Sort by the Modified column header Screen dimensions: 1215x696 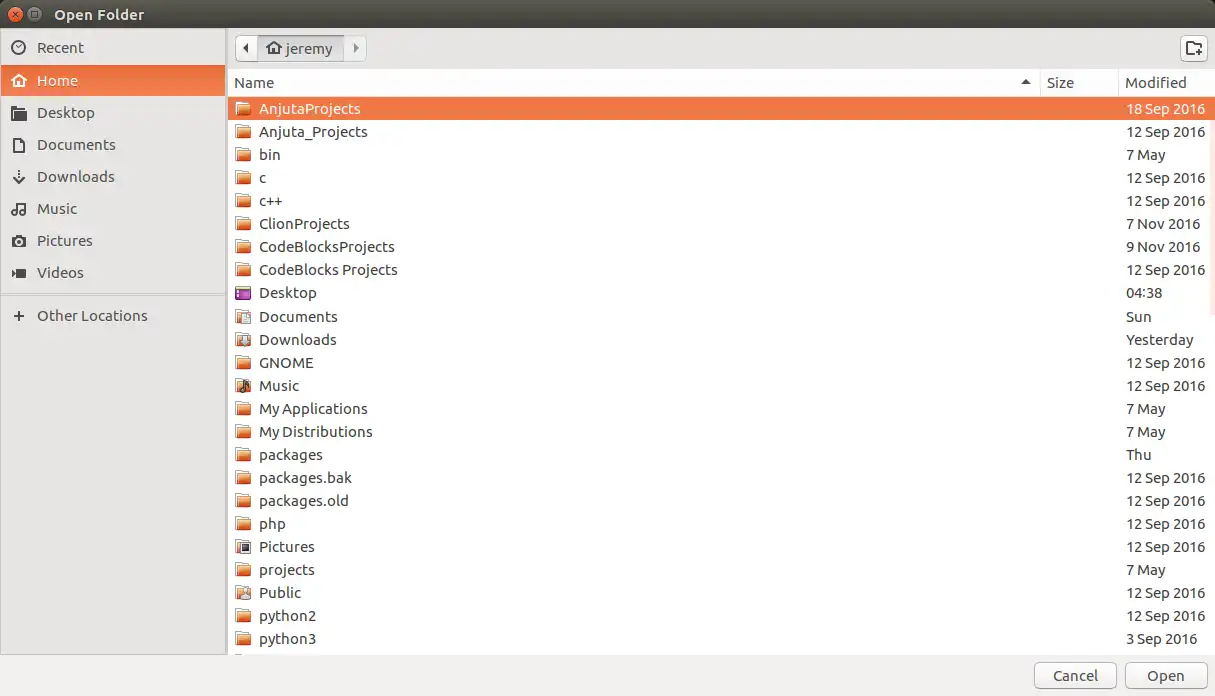click(1165, 83)
